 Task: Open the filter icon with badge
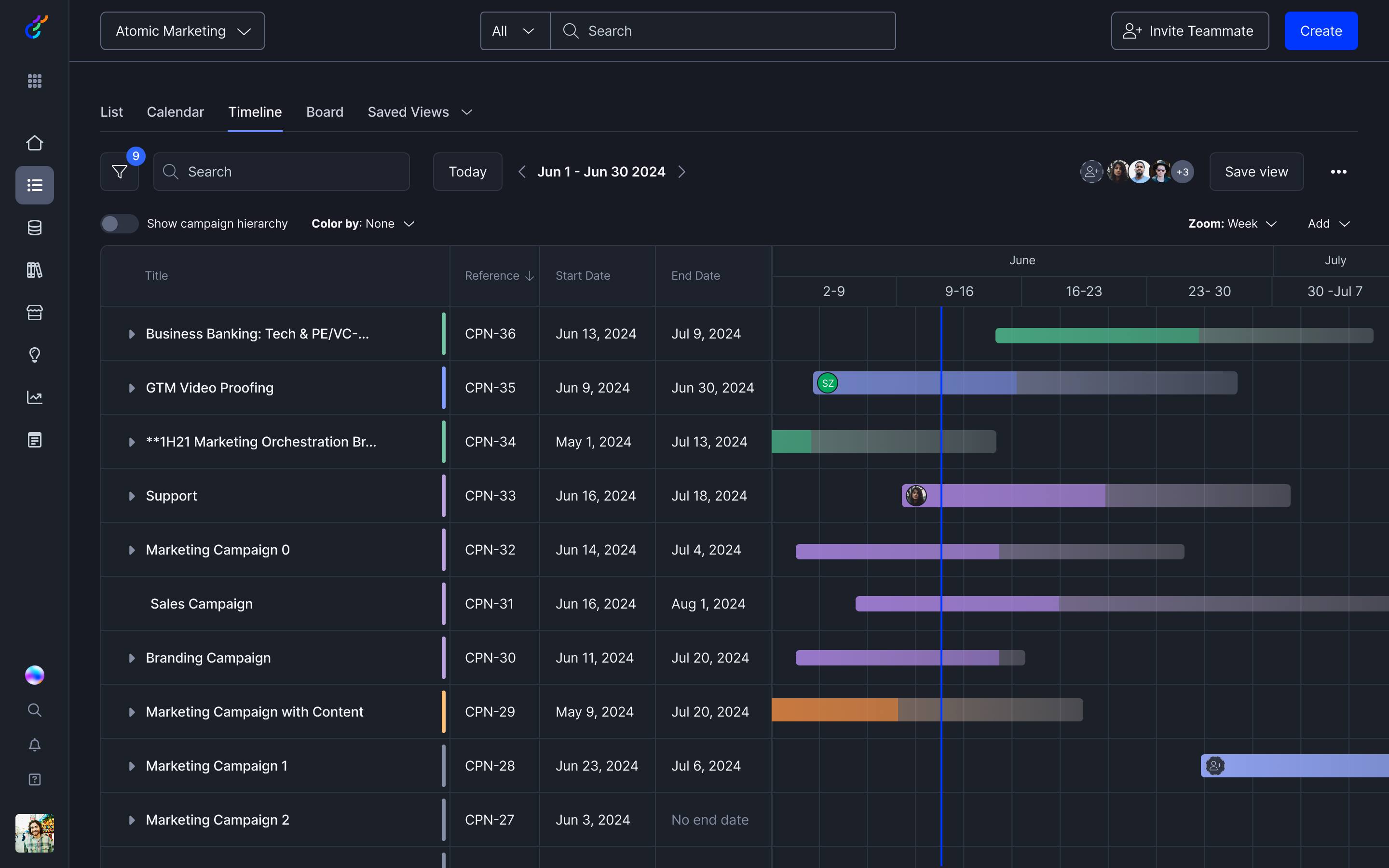point(120,172)
